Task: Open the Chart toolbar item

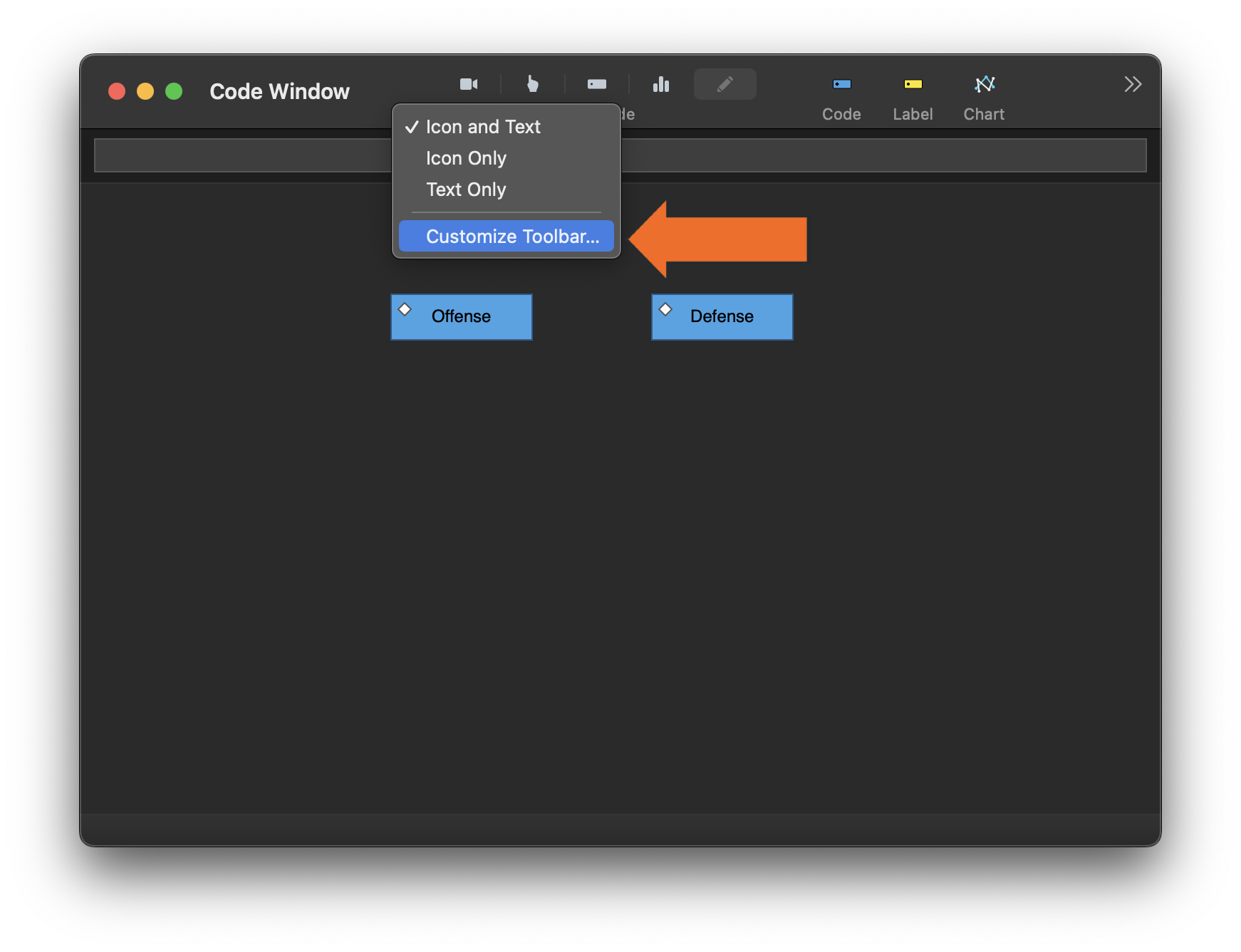Action: click(x=984, y=97)
